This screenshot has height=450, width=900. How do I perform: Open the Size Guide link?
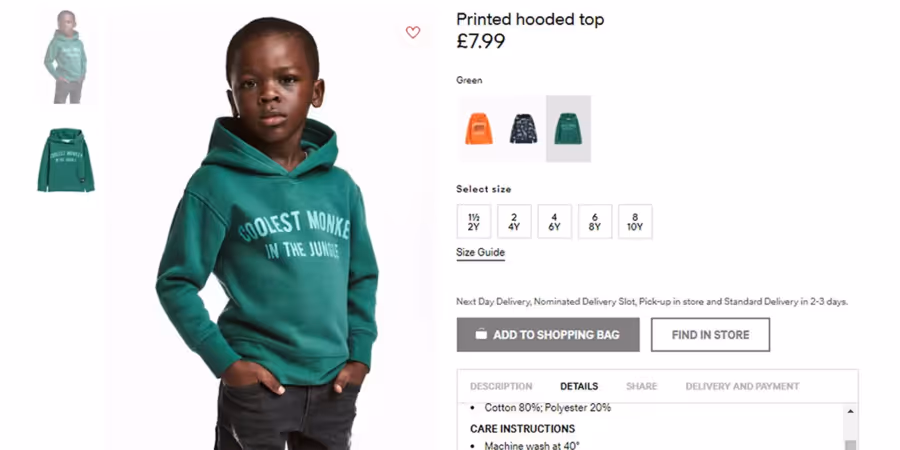coord(480,253)
